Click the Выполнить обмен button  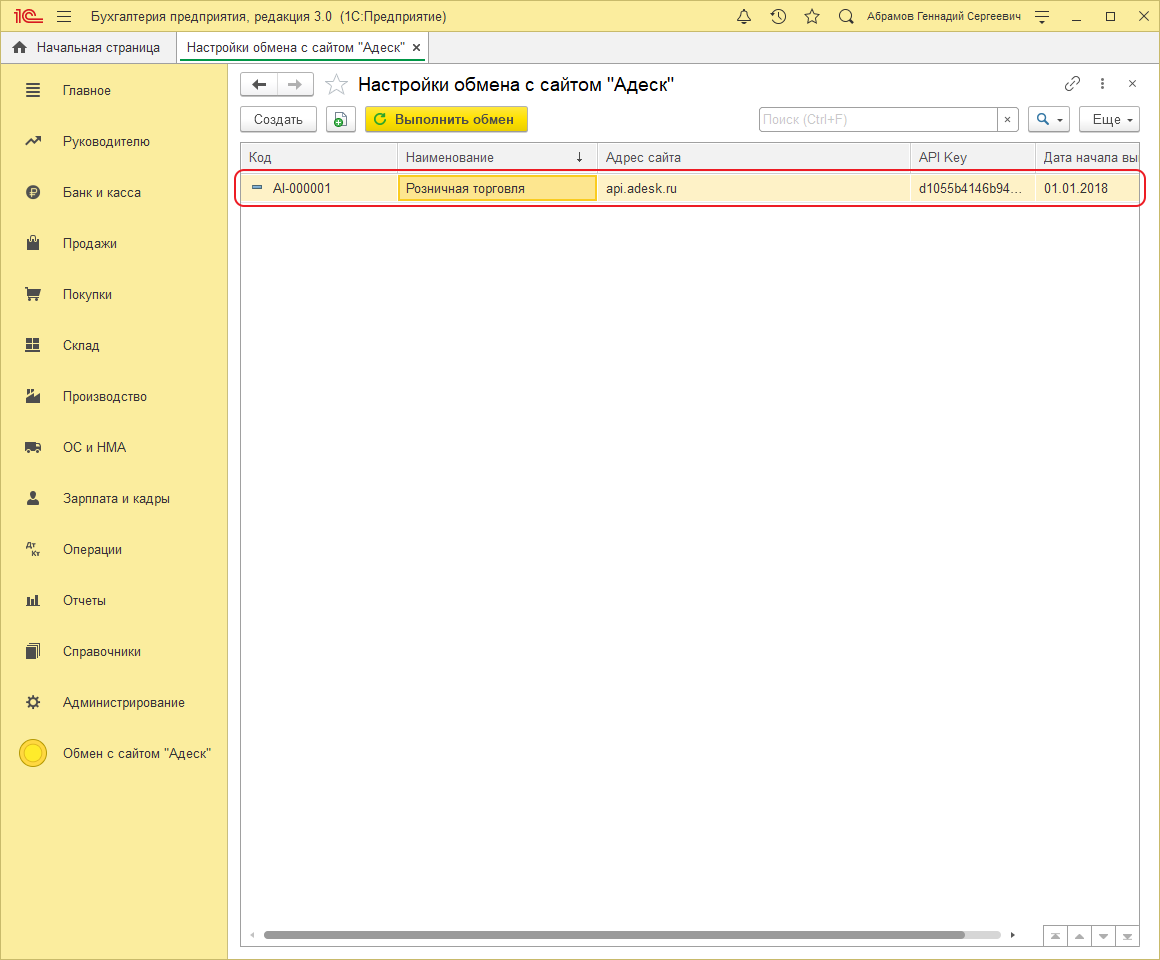446,119
